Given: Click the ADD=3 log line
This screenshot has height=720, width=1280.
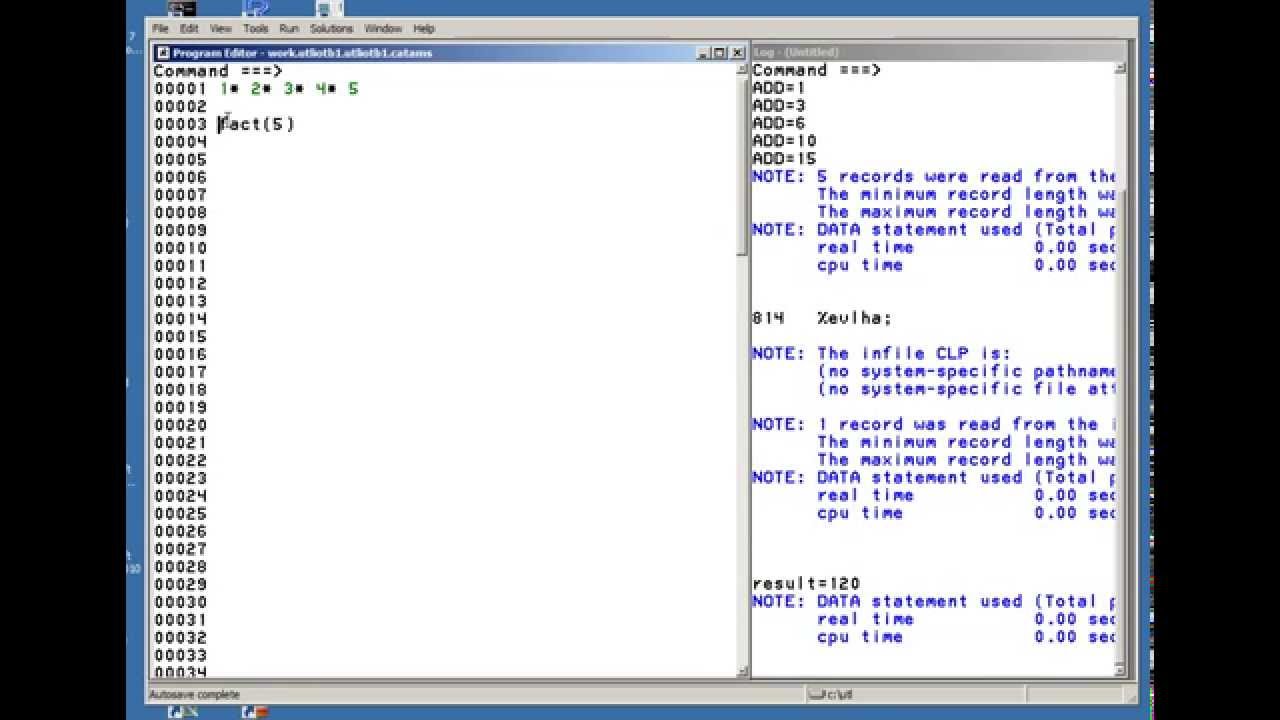Looking at the screenshot, I should (779, 106).
